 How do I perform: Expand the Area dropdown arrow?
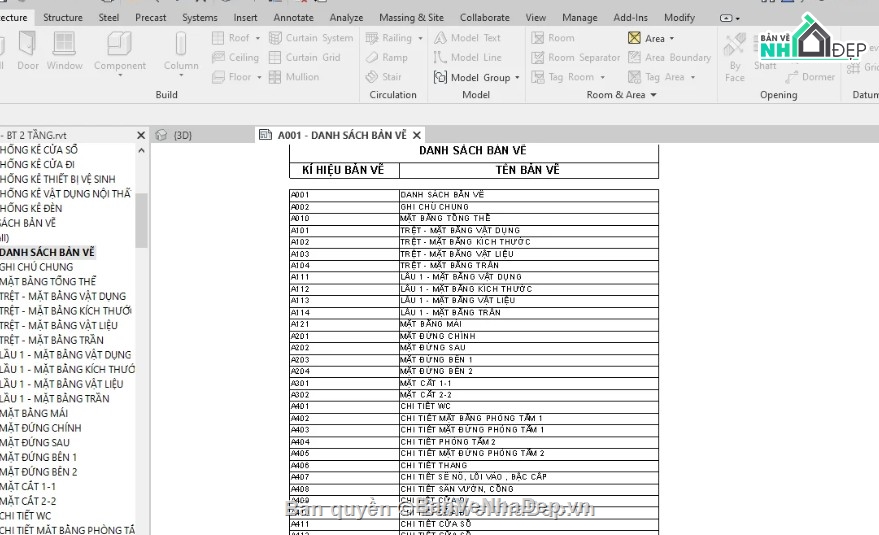click(x=672, y=38)
